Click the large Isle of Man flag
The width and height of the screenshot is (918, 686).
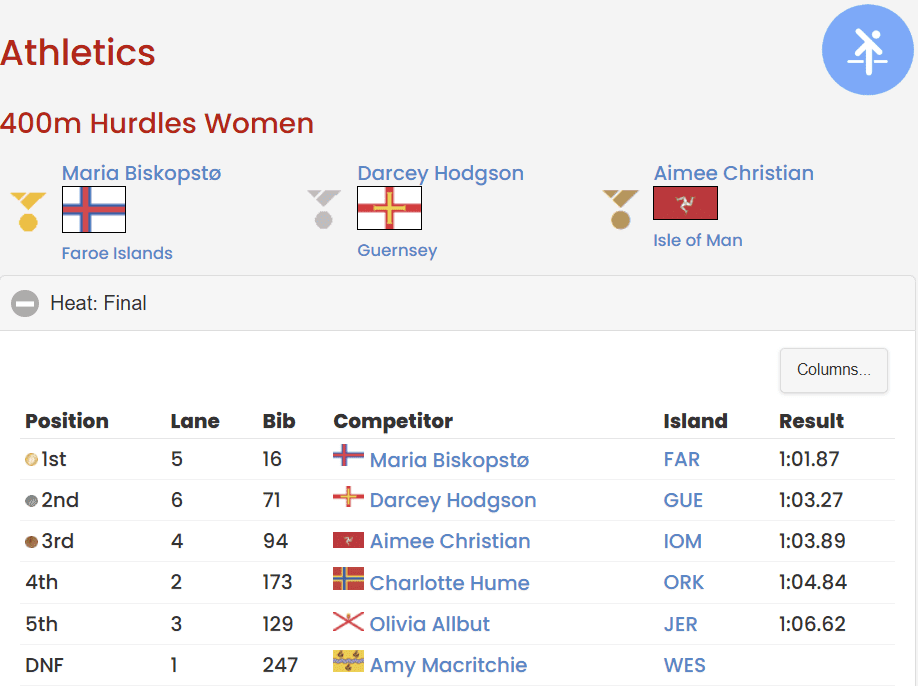tap(685, 203)
